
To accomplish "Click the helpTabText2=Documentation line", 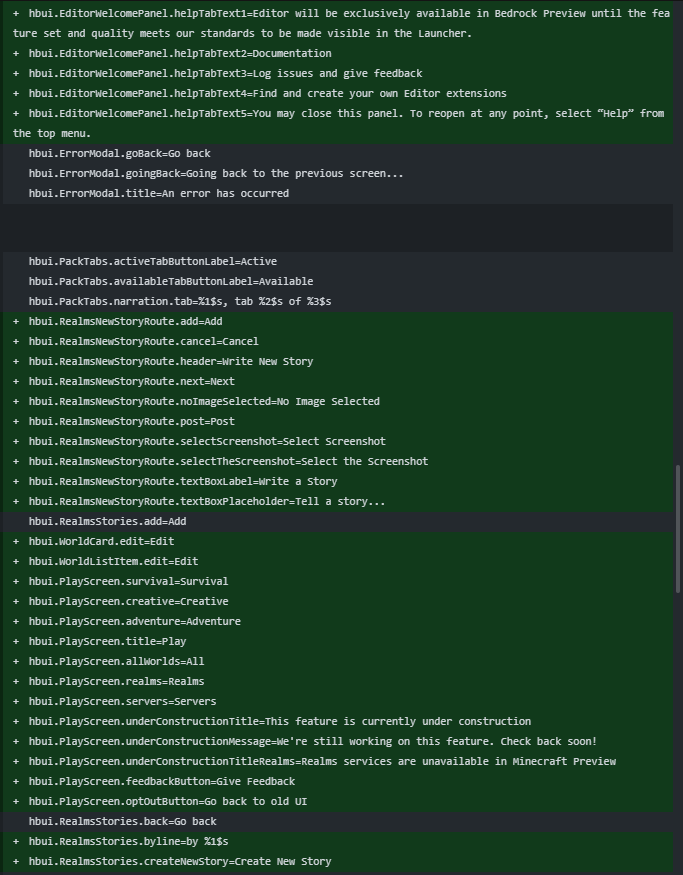I will 338,54.
